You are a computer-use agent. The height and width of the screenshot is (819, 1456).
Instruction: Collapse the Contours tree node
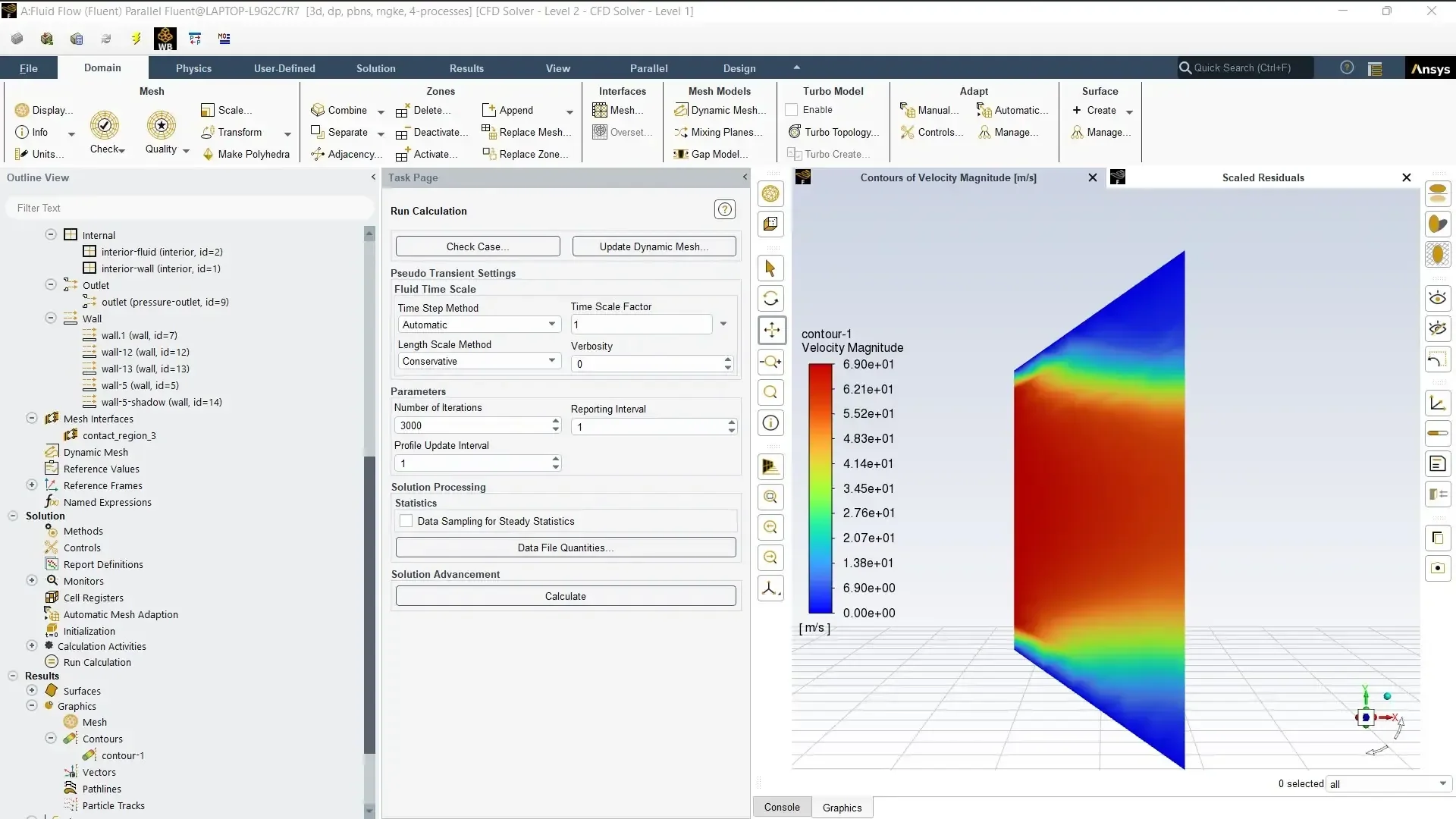[x=51, y=739]
